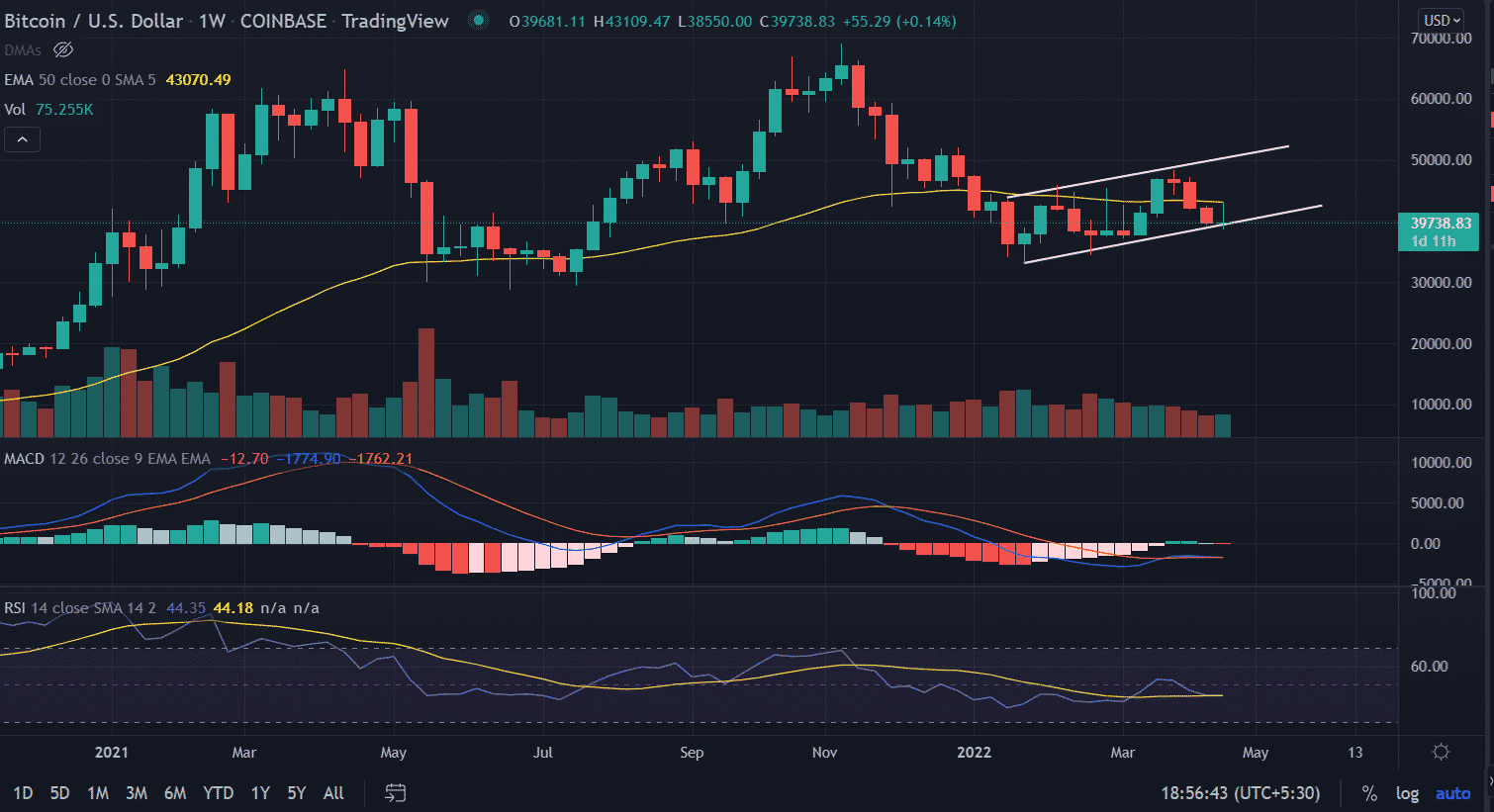Select the 5D time range

[59, 792]
